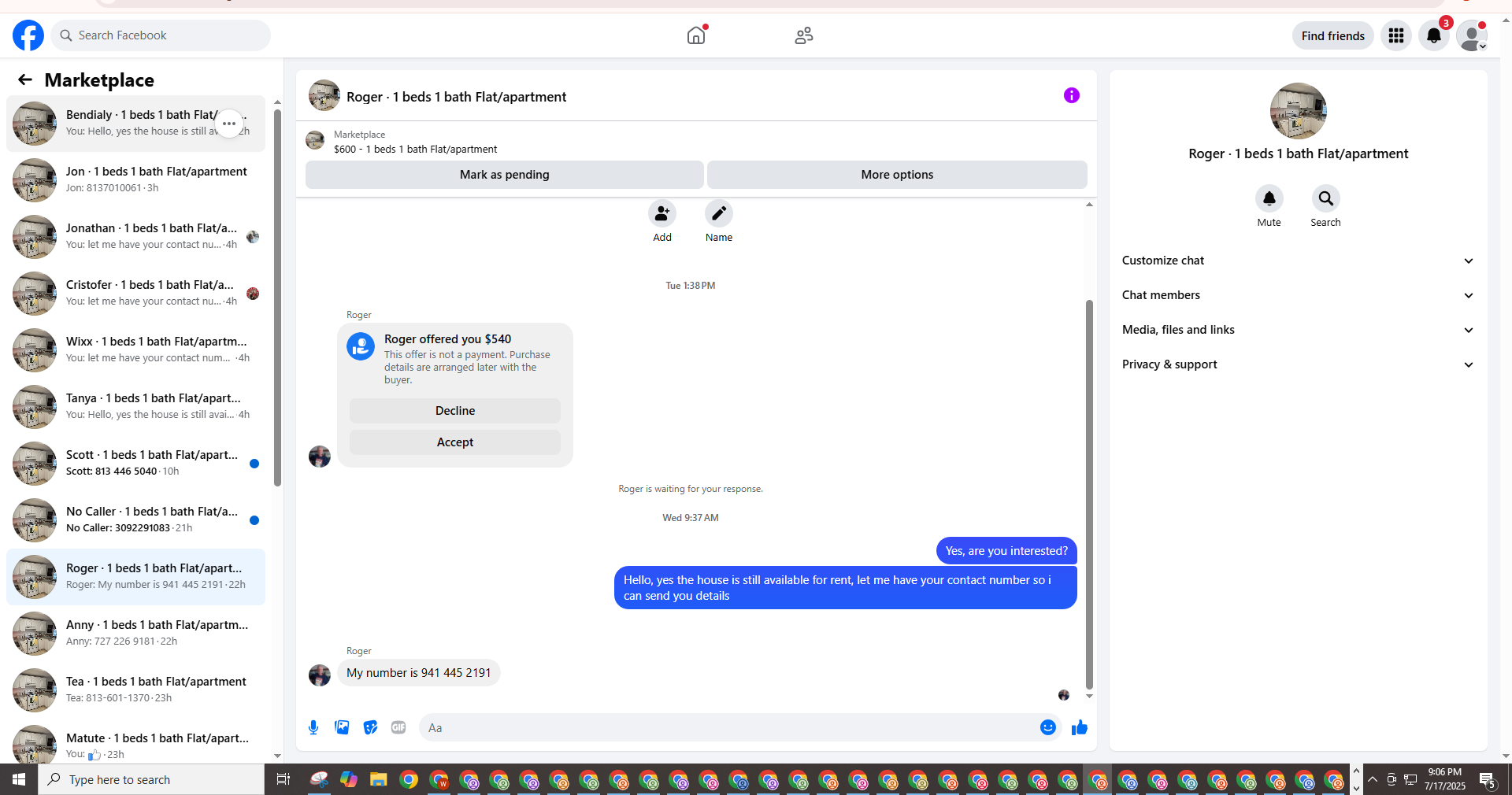Click Windows Type here to search box
The width and height of the screenshot is (1512, 795).
point(151,779)
